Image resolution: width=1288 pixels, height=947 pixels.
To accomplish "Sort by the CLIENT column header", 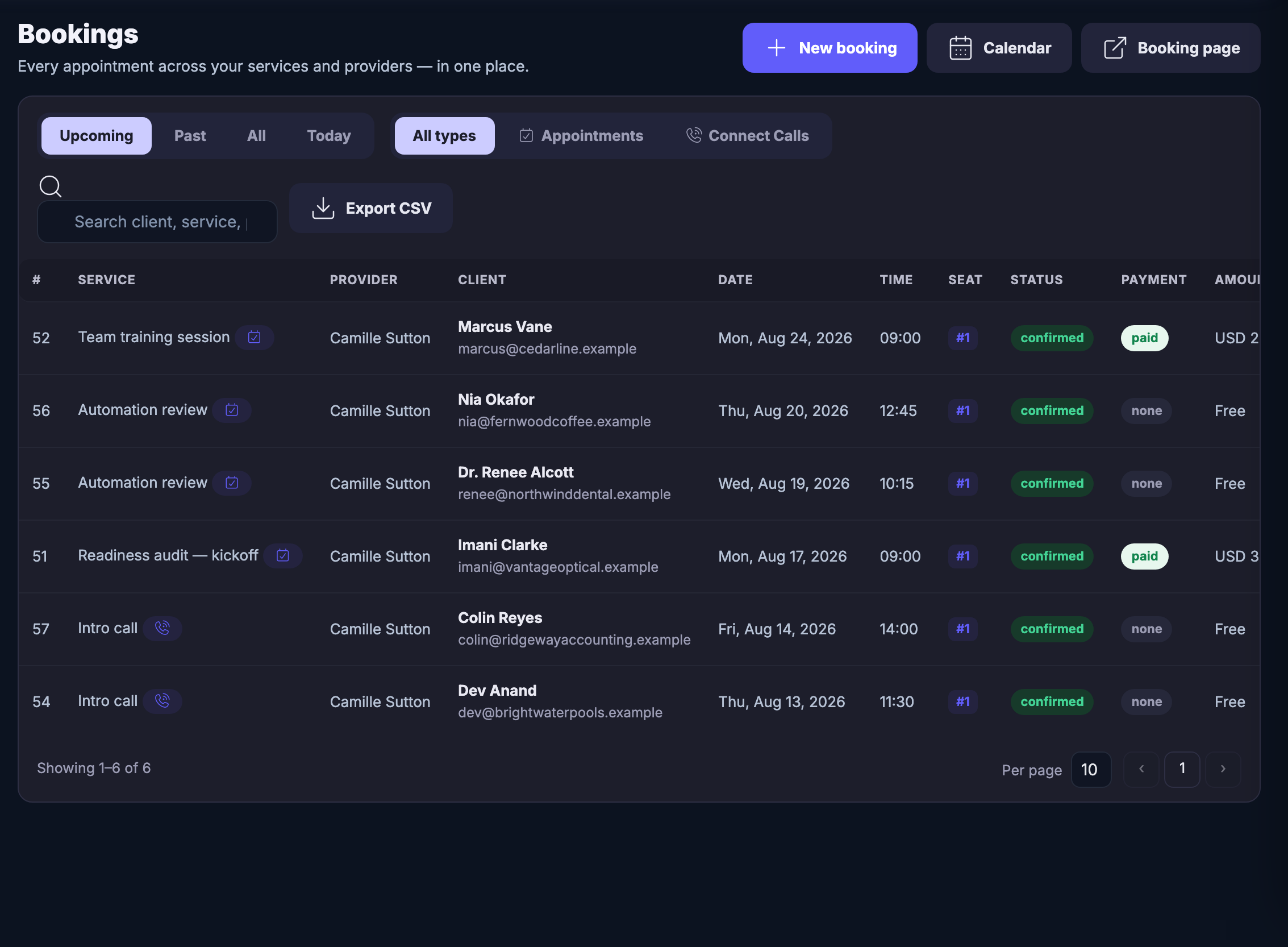I will [x=482, y=280].
